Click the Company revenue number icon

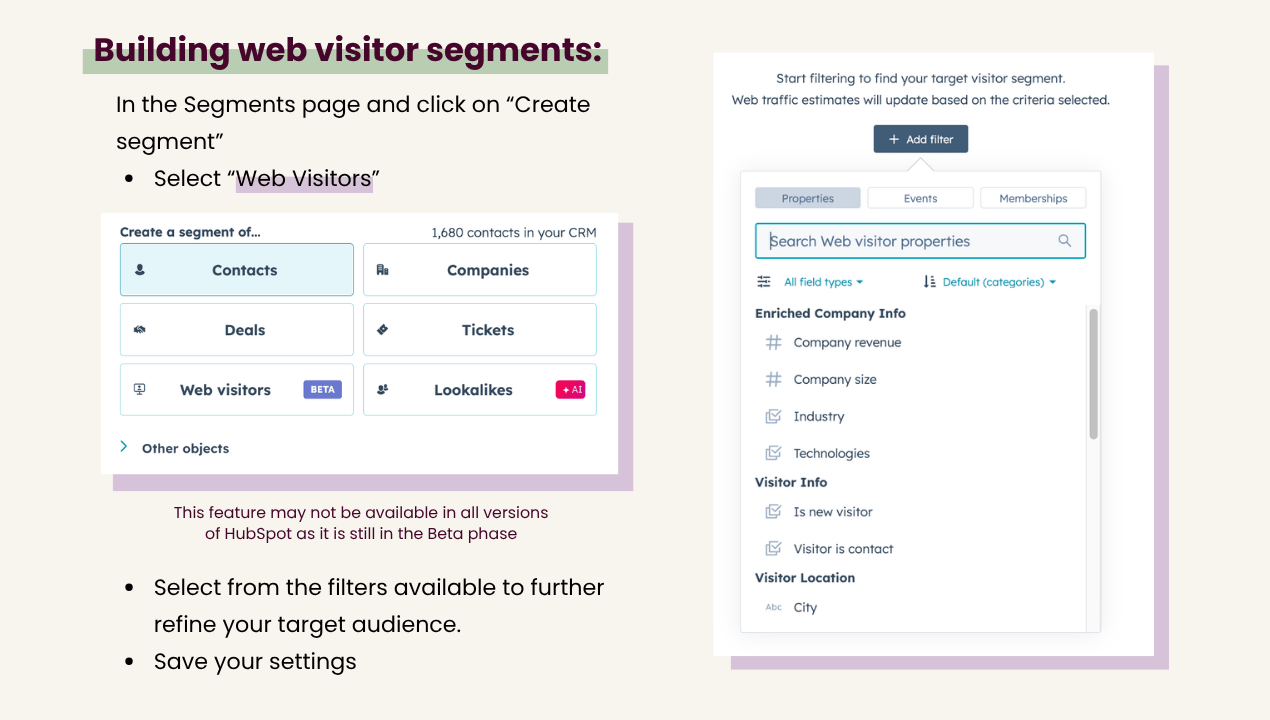click(x=773, y=343)
